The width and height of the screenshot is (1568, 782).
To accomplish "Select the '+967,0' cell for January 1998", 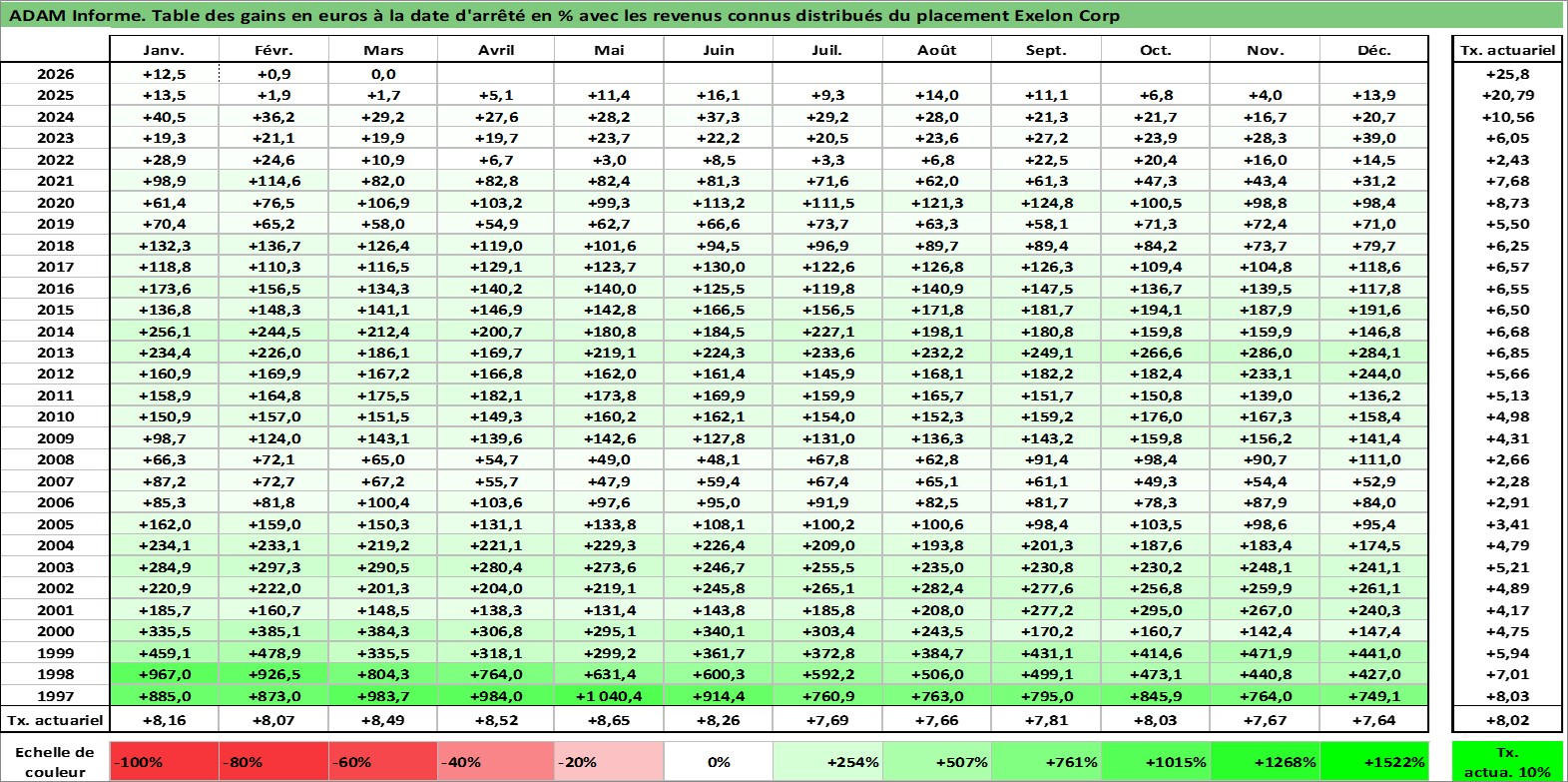I will pos(164,674).
